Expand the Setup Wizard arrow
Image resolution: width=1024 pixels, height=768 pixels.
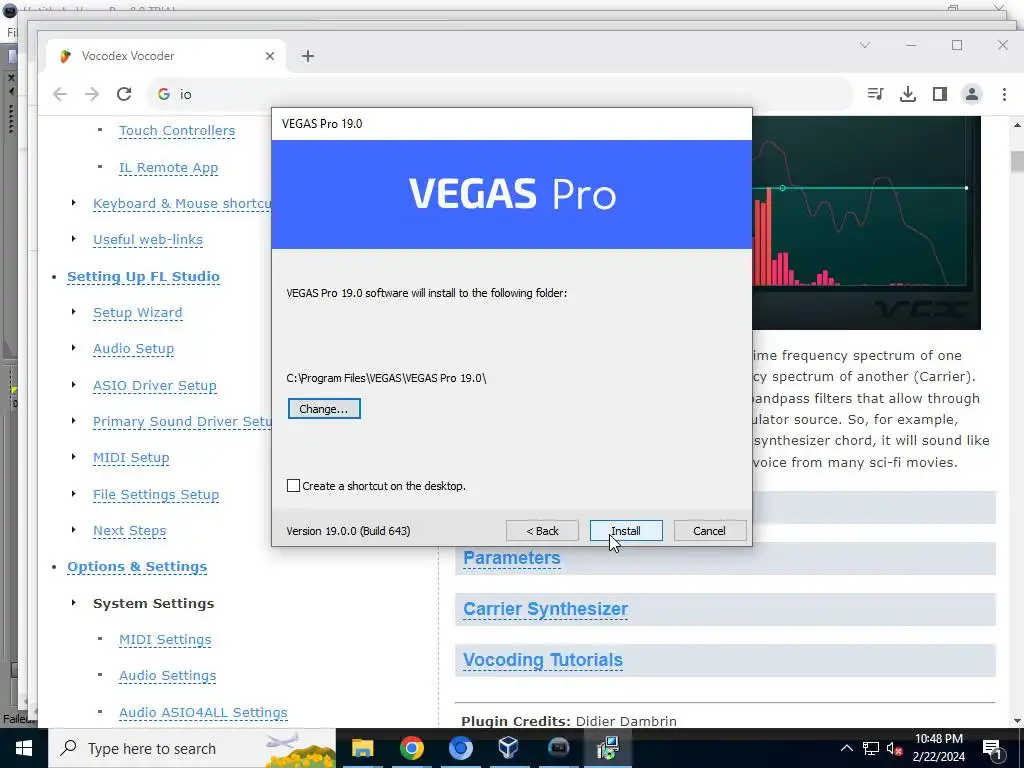(73, 312)
